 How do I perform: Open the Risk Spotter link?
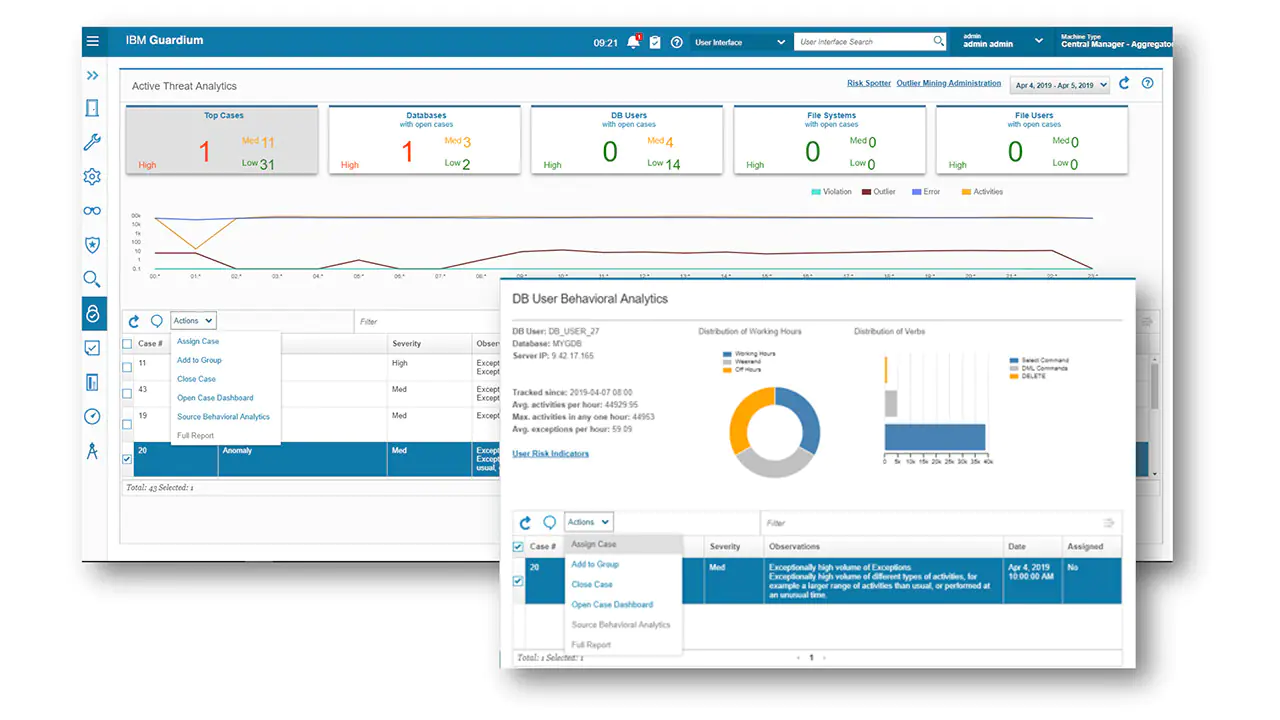point(869,84)
